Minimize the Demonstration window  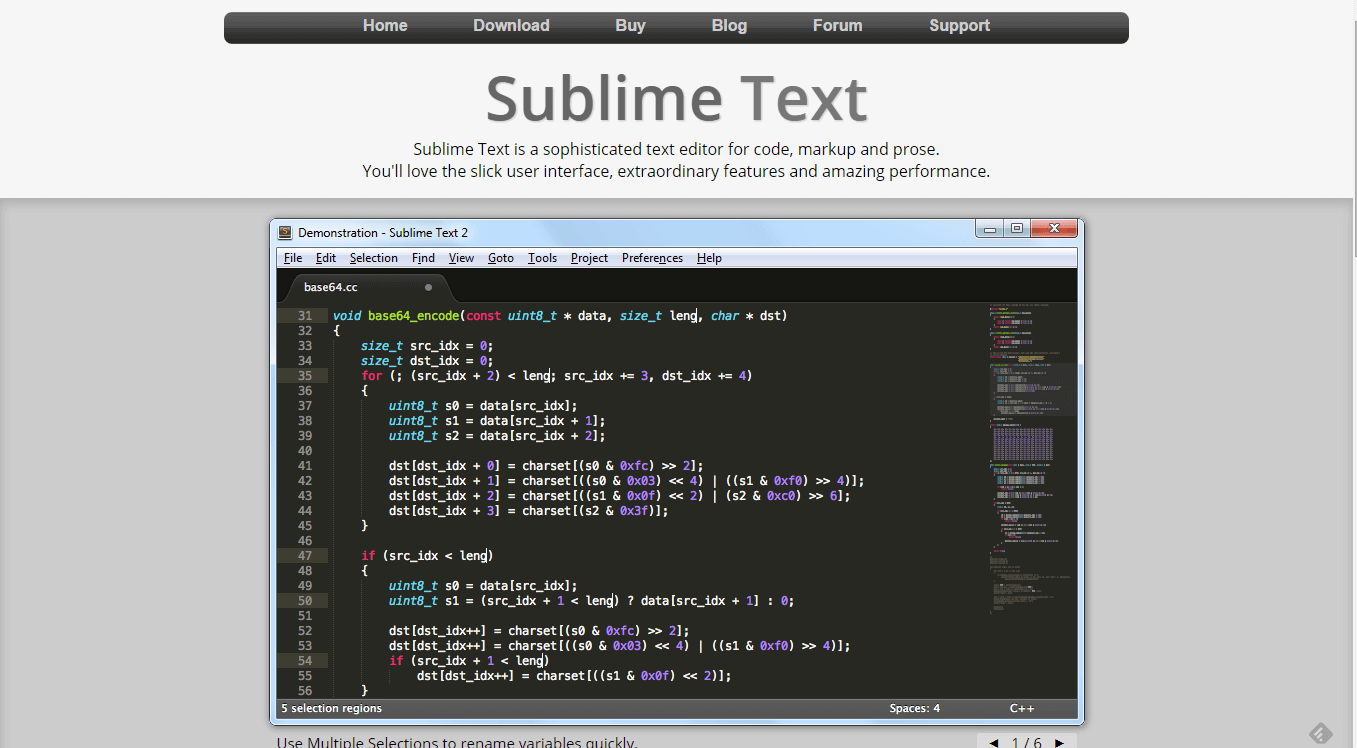coord(990,229)
